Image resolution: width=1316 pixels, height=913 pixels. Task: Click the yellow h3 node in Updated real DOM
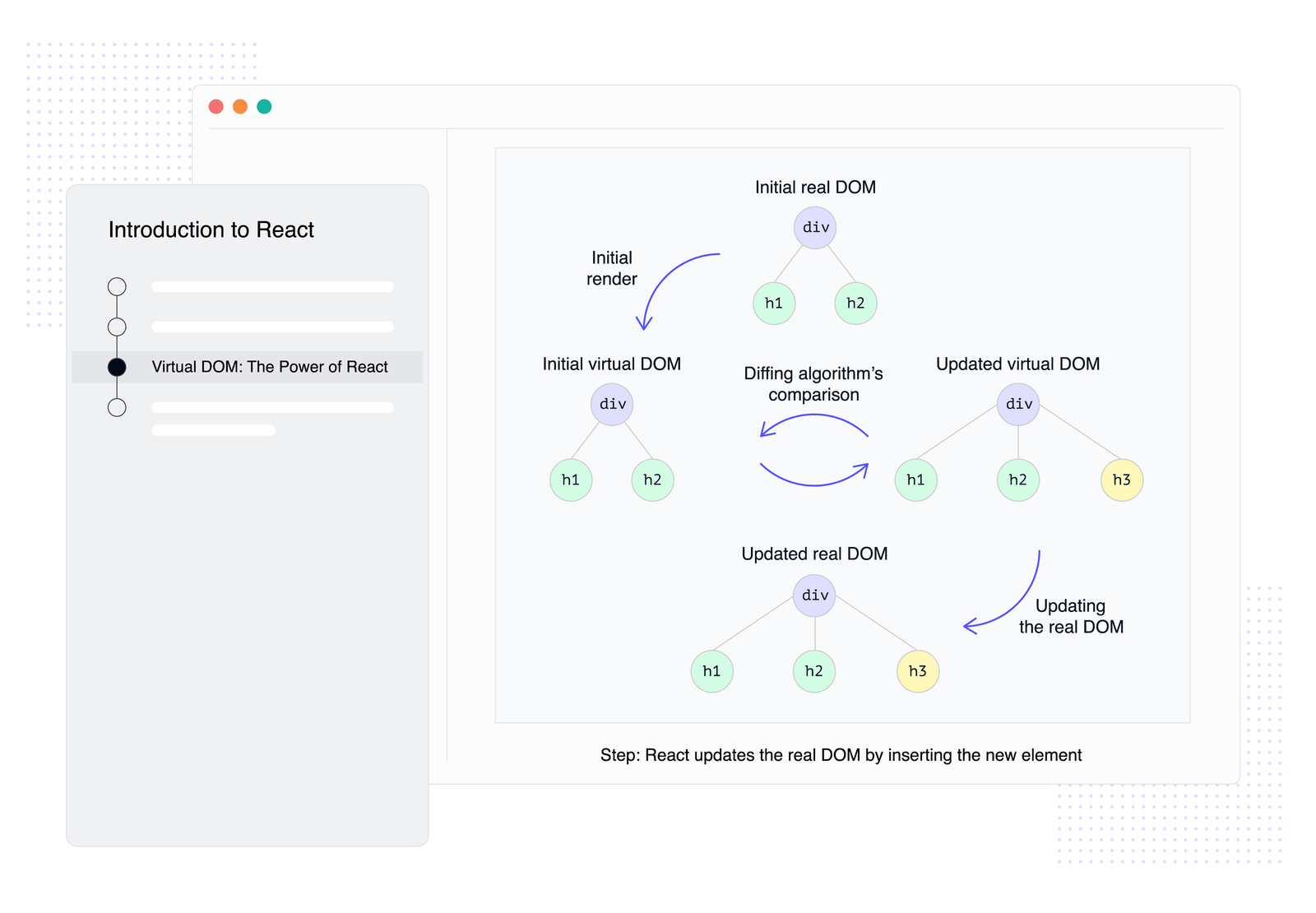pyautogui.click(x=918, y=671)
